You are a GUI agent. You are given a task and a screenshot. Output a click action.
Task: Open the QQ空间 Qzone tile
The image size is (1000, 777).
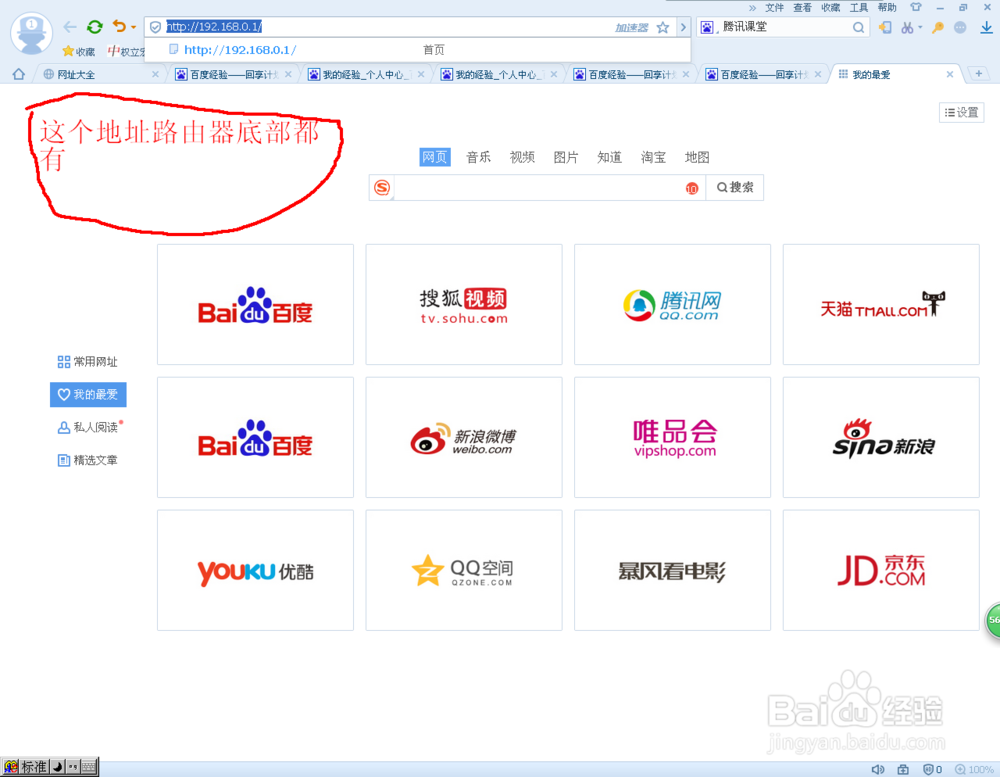464,570
